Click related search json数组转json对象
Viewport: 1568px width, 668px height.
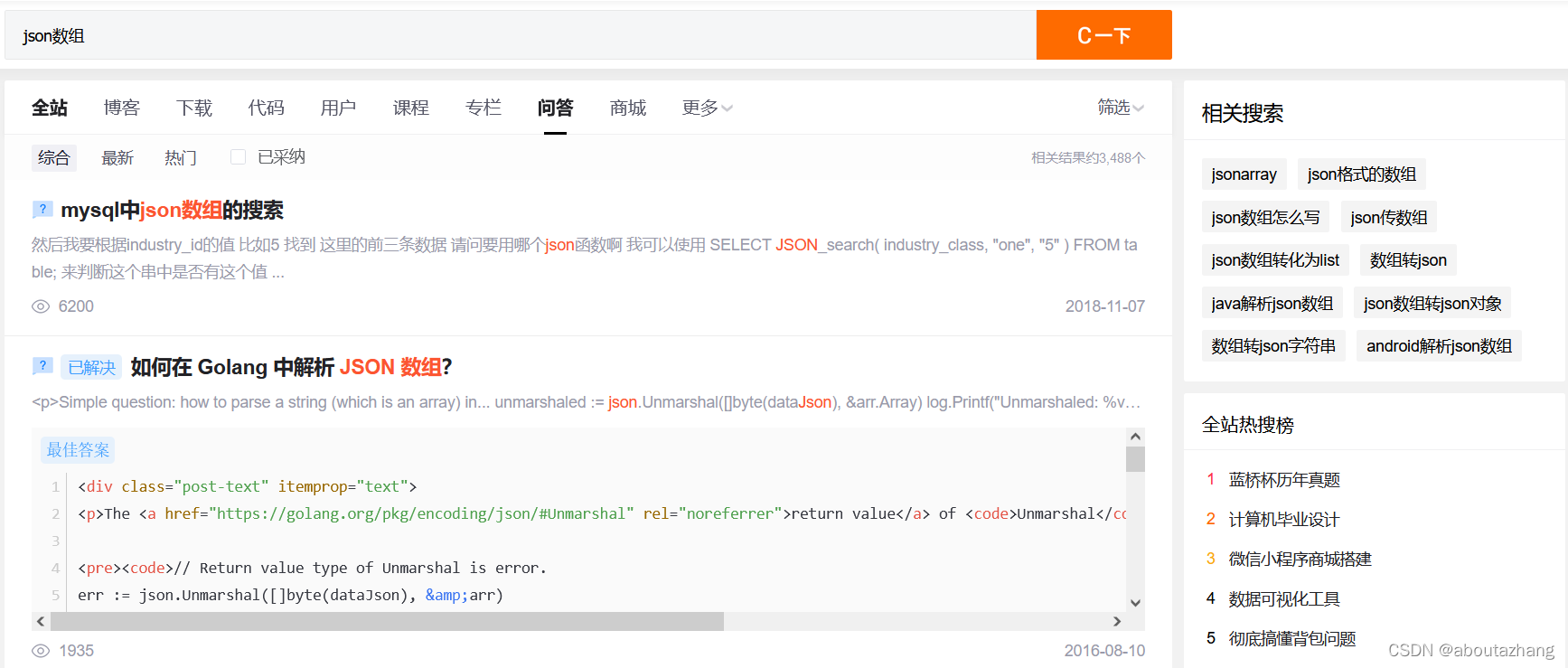click(x=1432, y=303)
